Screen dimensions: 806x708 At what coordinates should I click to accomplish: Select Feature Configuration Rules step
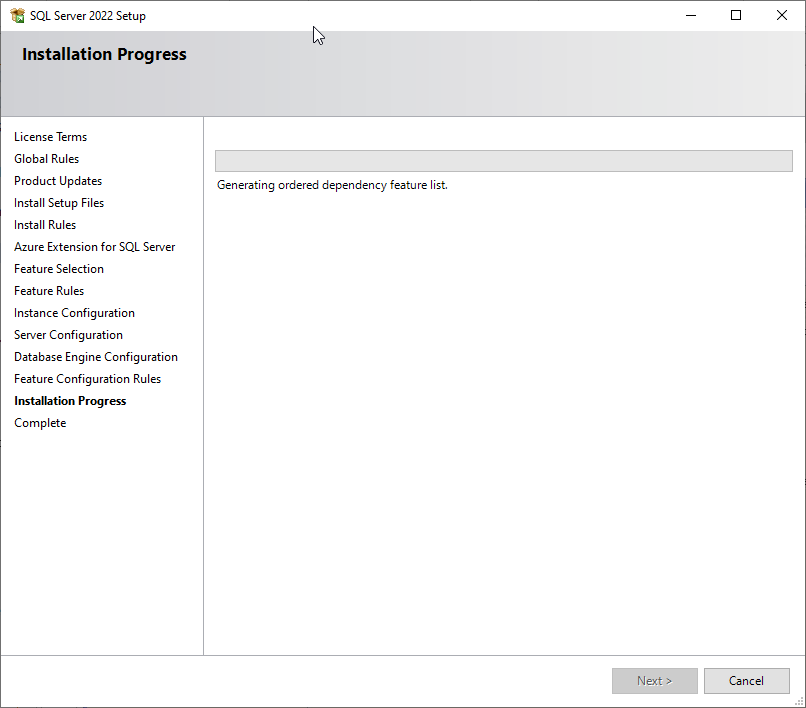pos(87,379)
